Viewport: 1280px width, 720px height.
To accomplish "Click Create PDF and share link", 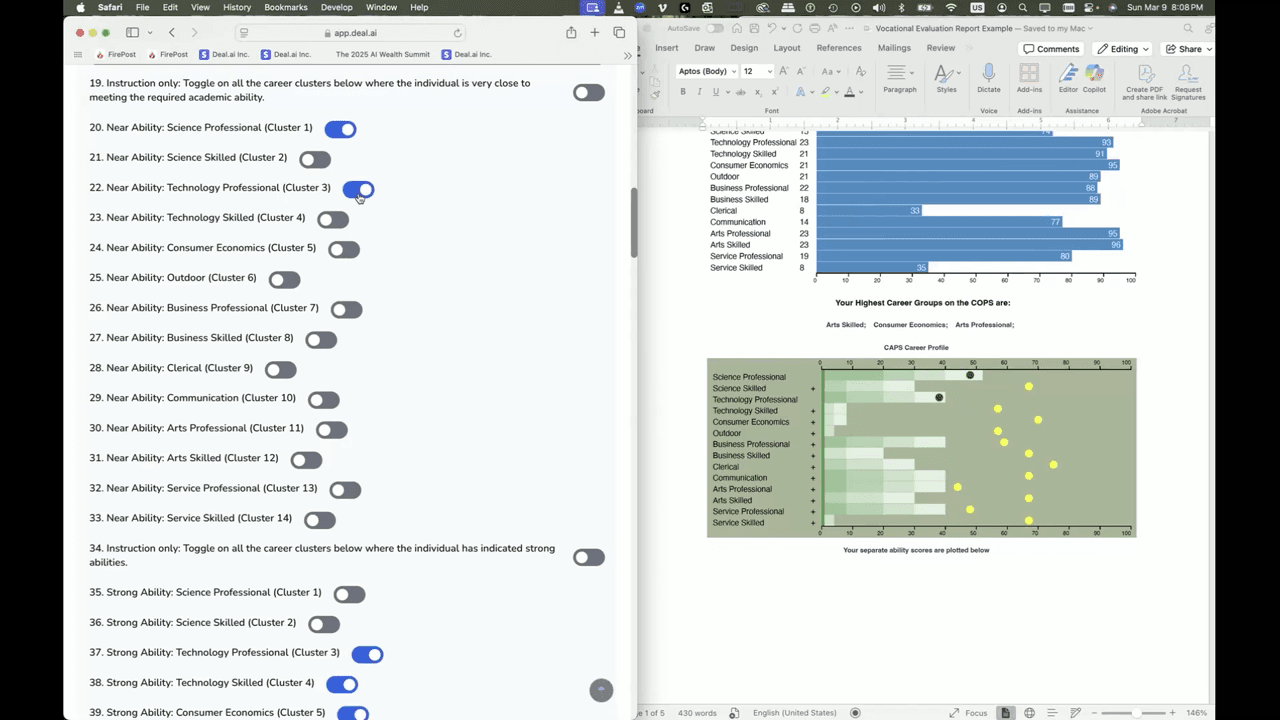I will 1144,83.
